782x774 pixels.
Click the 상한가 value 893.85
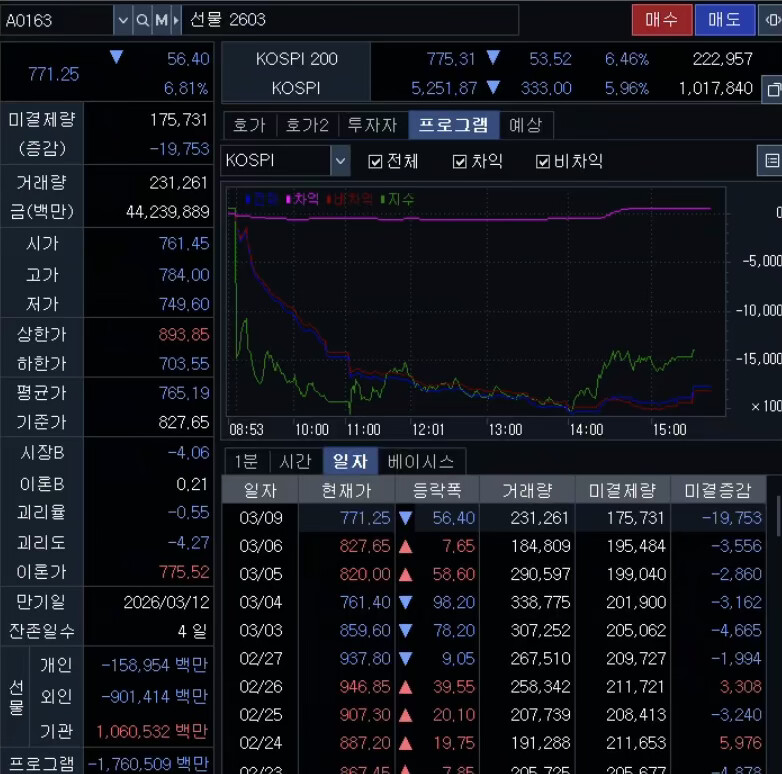184,334
